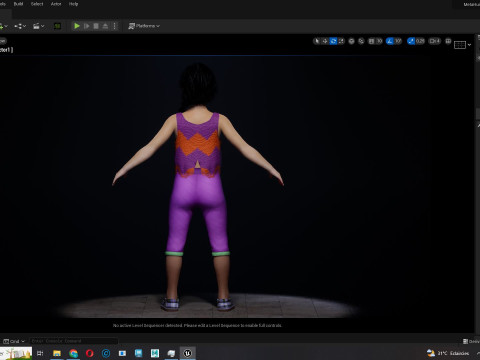Toggle world/local coordinate system globe
The width and height of the screenshot is (480, 360).
351,41
